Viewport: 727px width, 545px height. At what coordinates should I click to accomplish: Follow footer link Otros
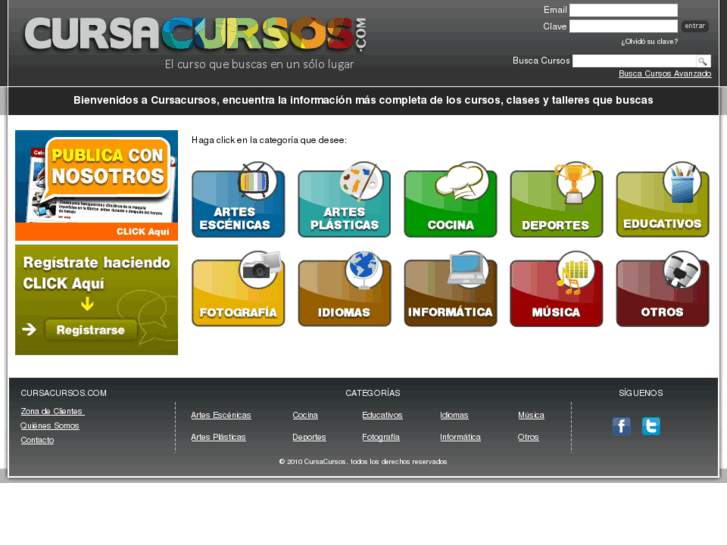click(x=528, y=437)
